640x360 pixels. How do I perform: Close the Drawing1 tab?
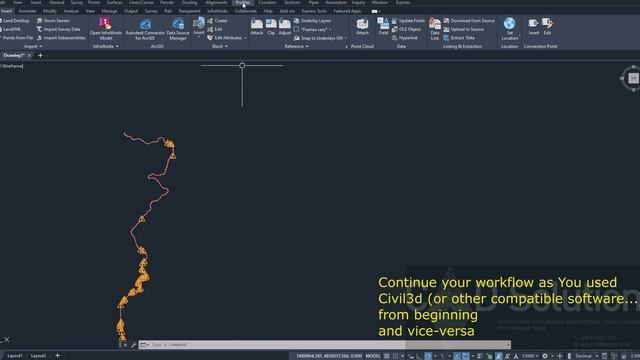click(x=29, y=55)
